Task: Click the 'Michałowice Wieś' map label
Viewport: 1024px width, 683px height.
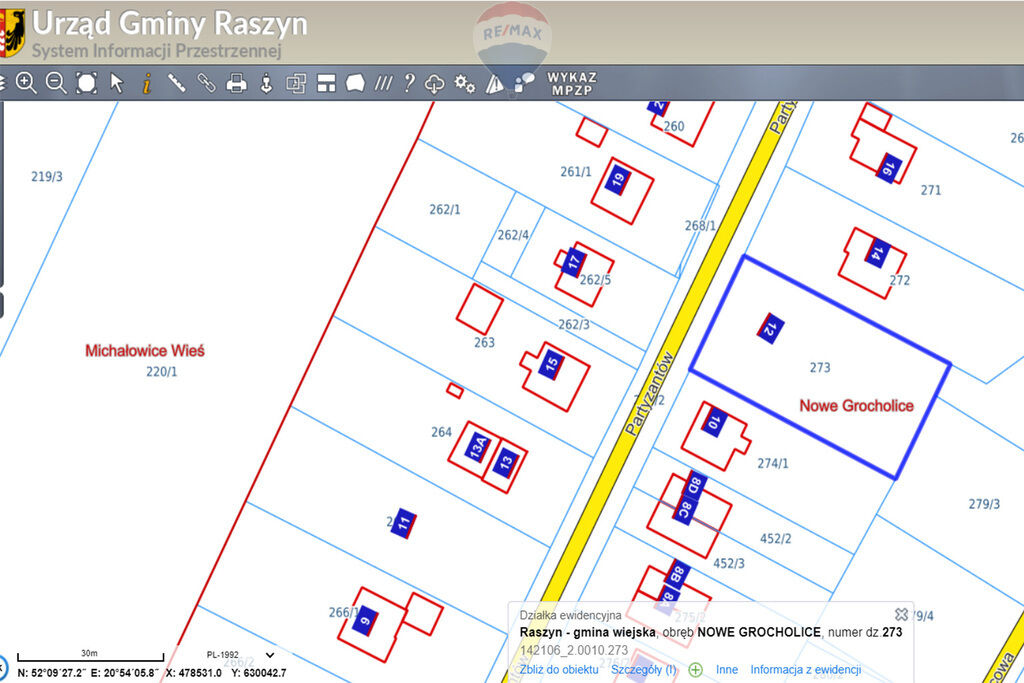Action: (x=145, y=351)
